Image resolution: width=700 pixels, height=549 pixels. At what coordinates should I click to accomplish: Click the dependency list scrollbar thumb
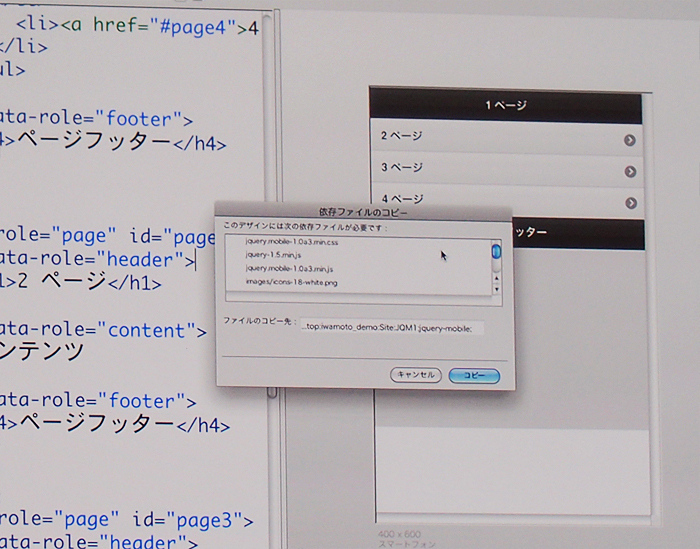coord(496,252)
